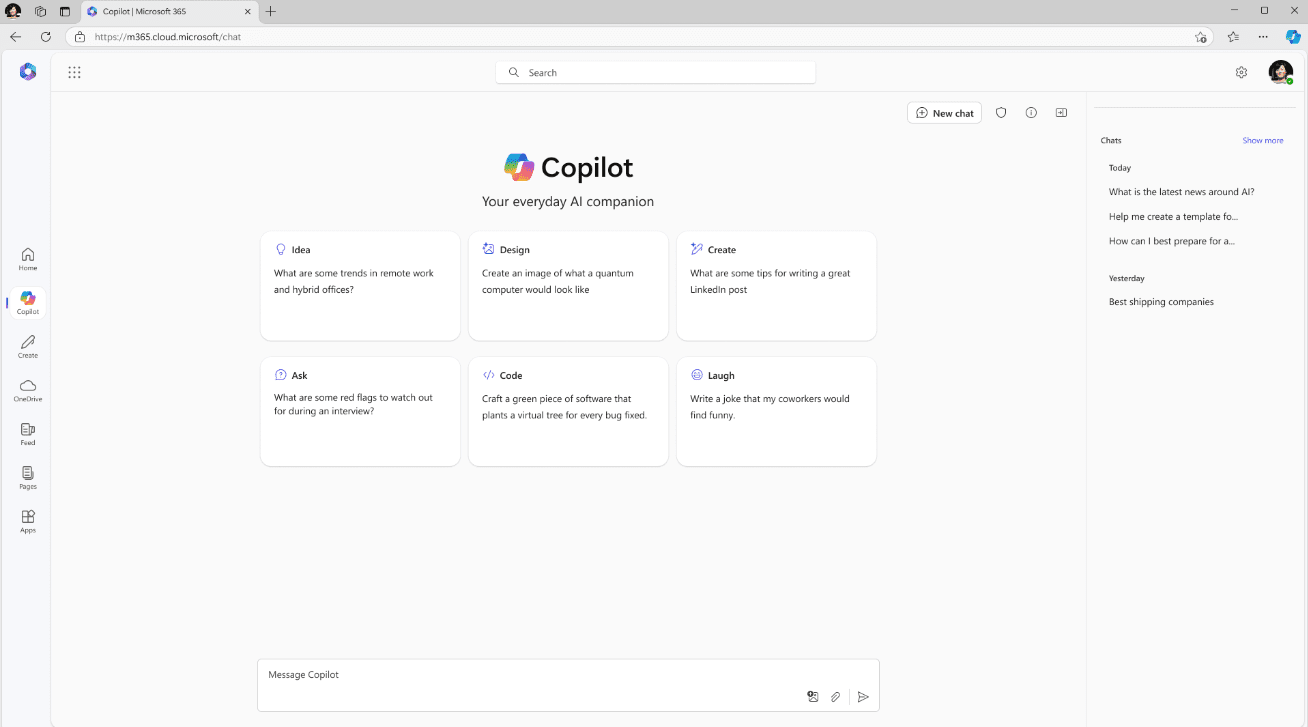Click the Search box at top
This screenshot has width=1308, height=727.
coord(655,72)
